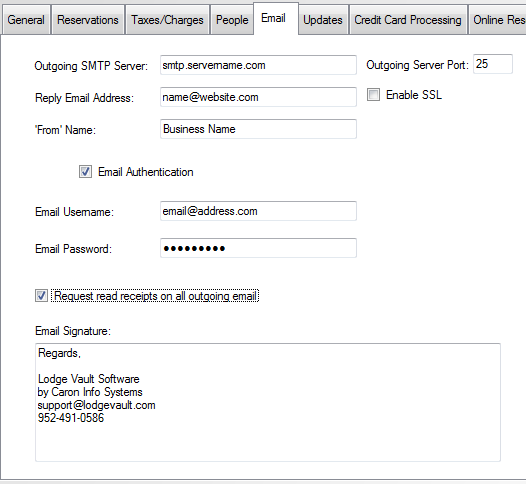The image size is (526, 484).
Task: Click the 'From' Name field
Action: tap(258, 129)
